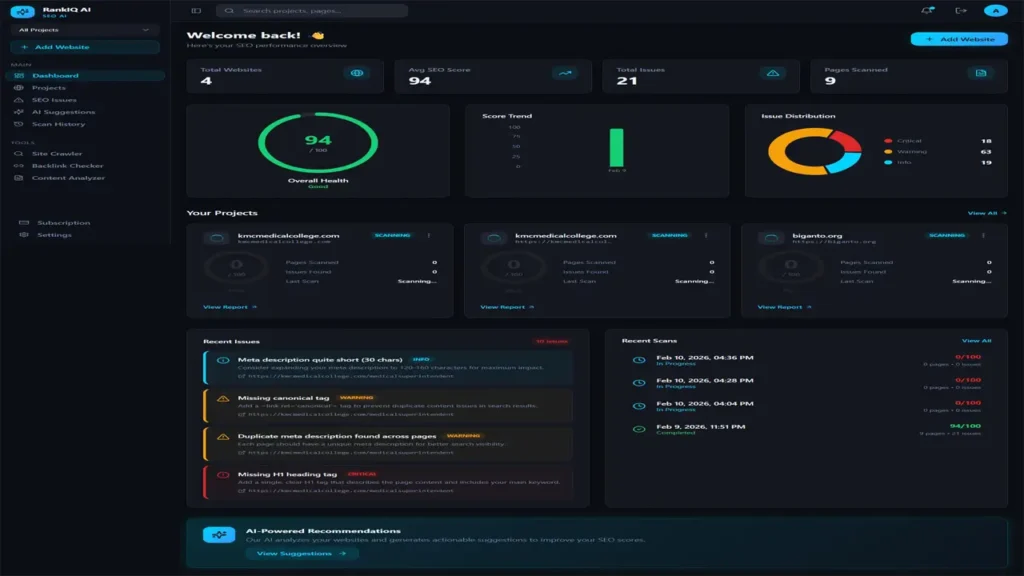Open SEO Issues in the sidebar

coord(85,100)
